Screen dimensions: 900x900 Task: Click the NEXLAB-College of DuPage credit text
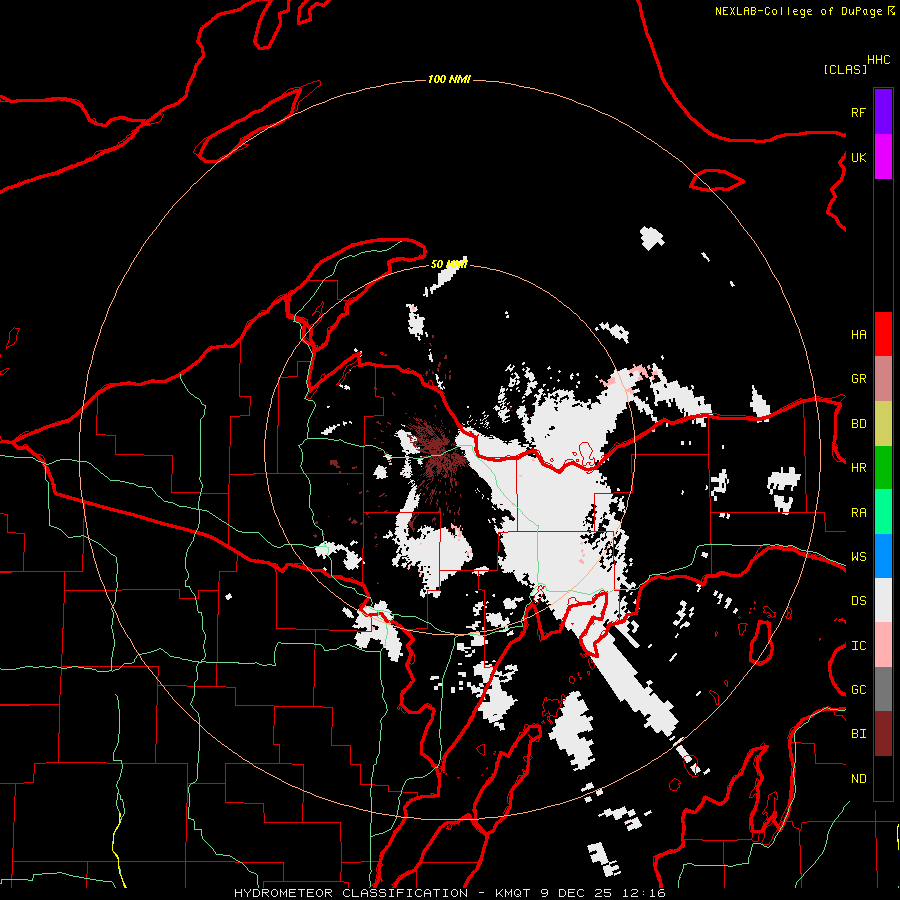[x=798, y=11]
